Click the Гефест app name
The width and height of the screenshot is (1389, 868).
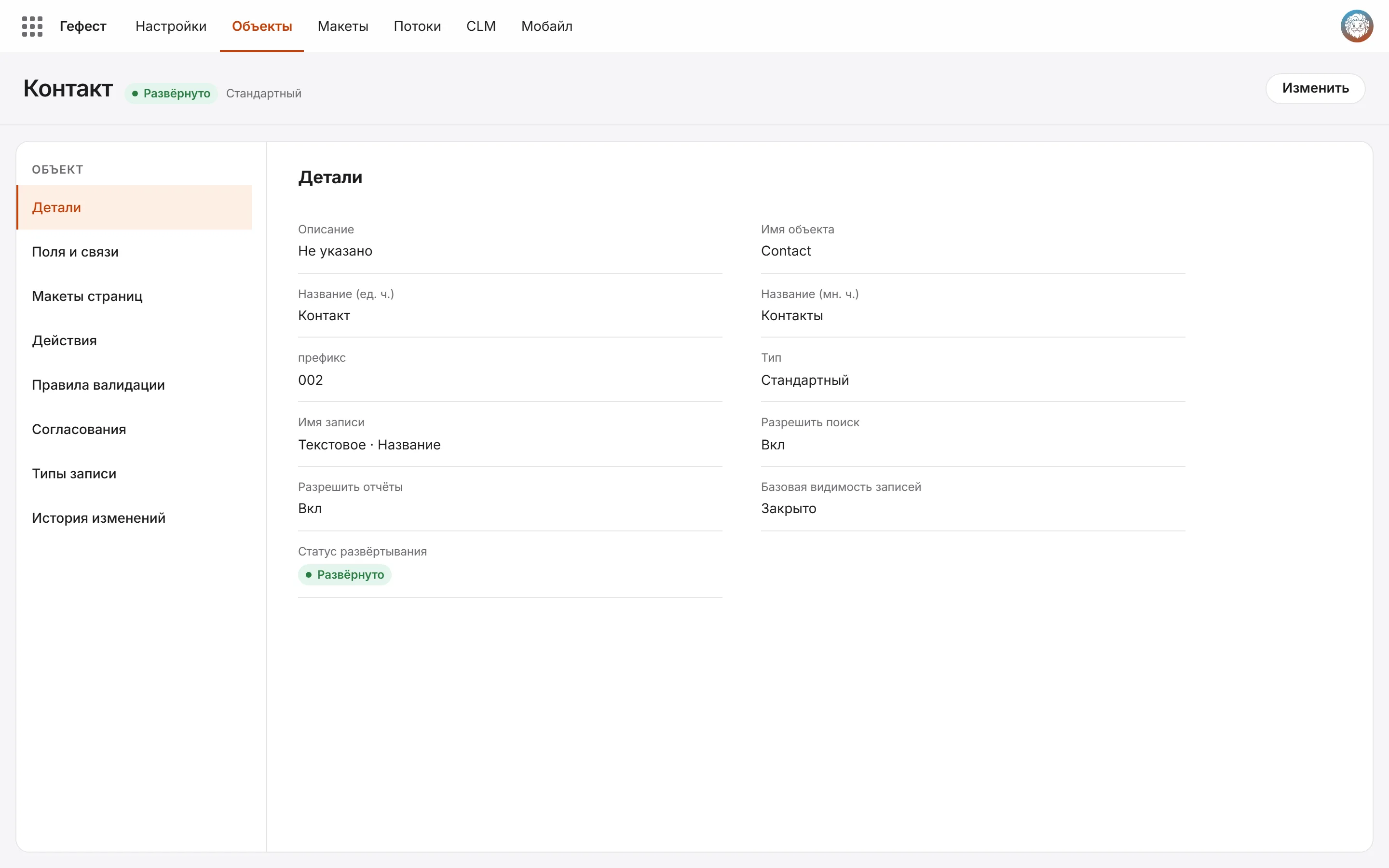click(82, 27)
